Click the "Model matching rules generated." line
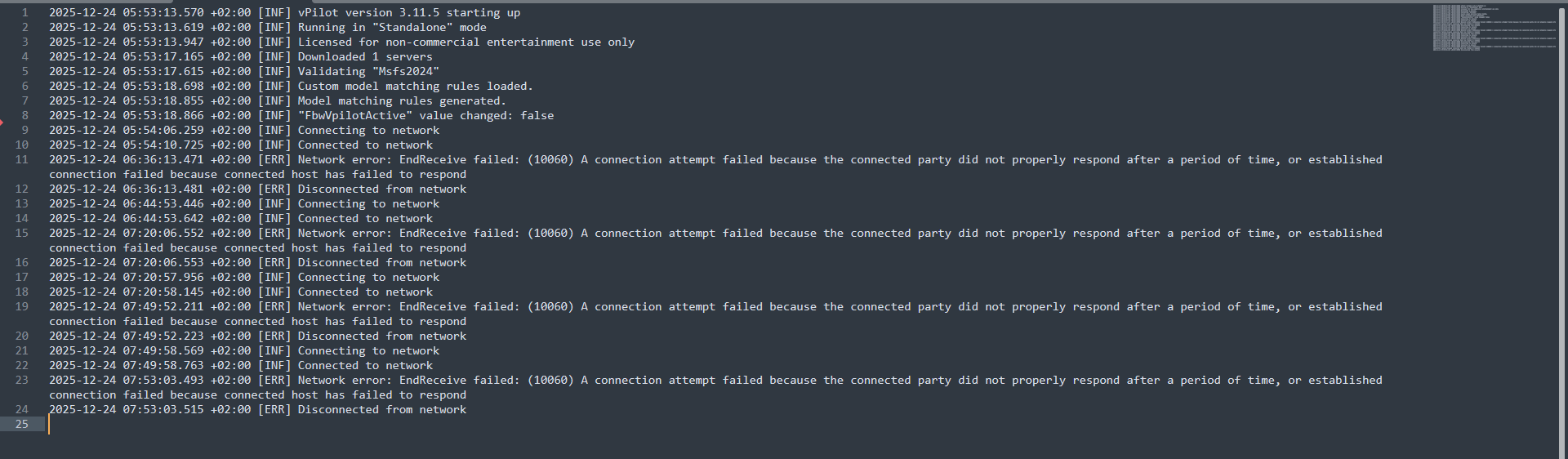The width and height of the screenshot is (1568, 459). (x=402, y=101)
